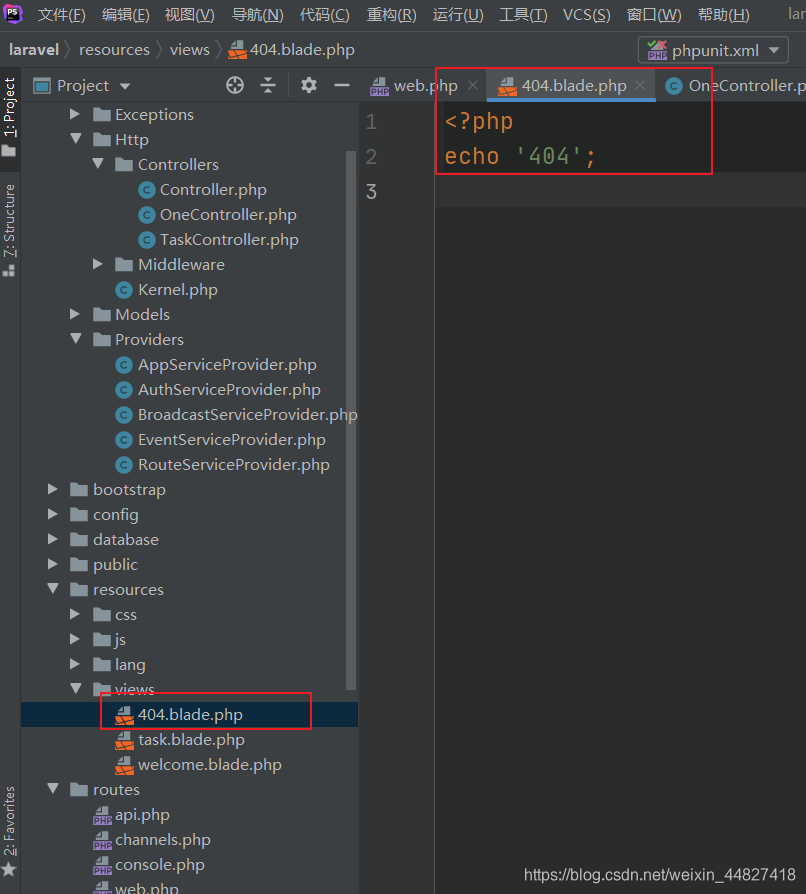Open the 重构(R) menu
806x894 pixels.
coord(391,15)
